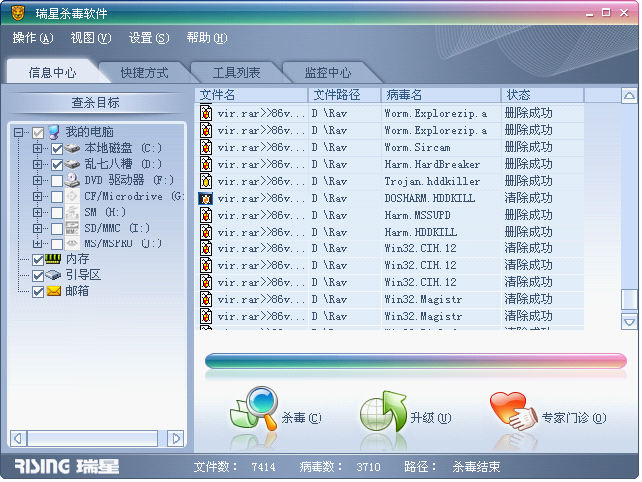Click virus file icon in Harm.HDDKILL row
The height and width of the screenshot is (482, 642).
point(206,232)
